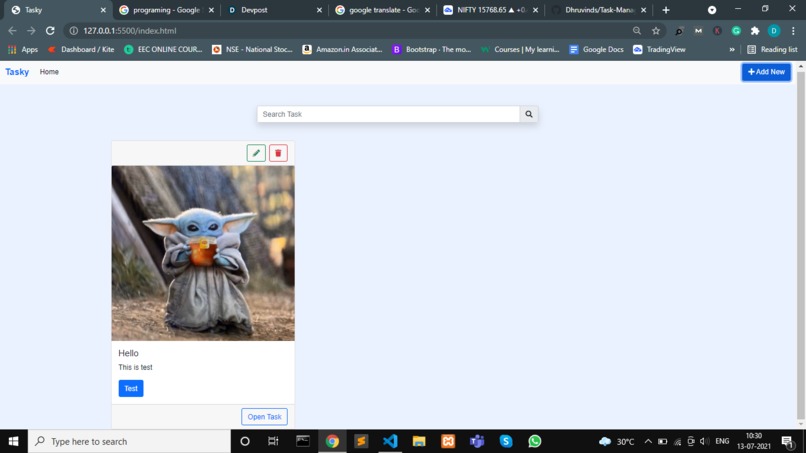Open Visual Studio Code from taskbar
This screenshot has height=453, width=806.
coord(390,441)
